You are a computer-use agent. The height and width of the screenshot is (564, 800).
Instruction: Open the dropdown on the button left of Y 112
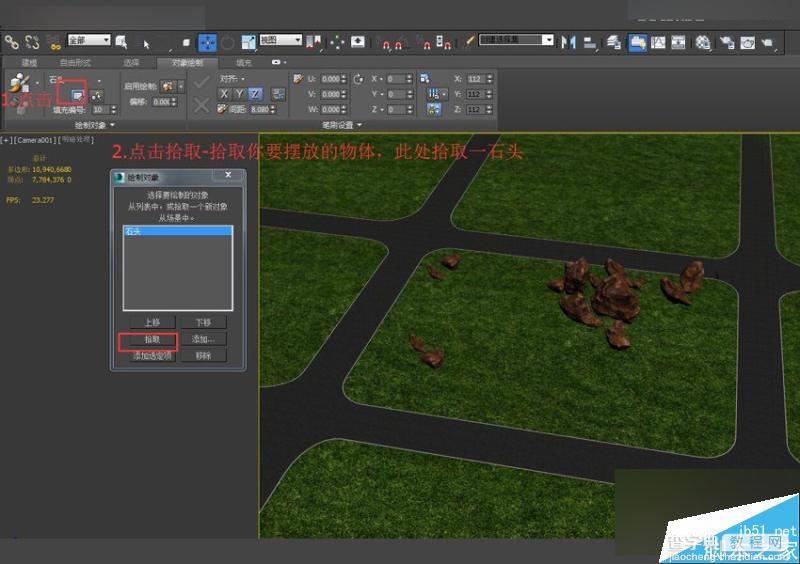pos(444,94)
